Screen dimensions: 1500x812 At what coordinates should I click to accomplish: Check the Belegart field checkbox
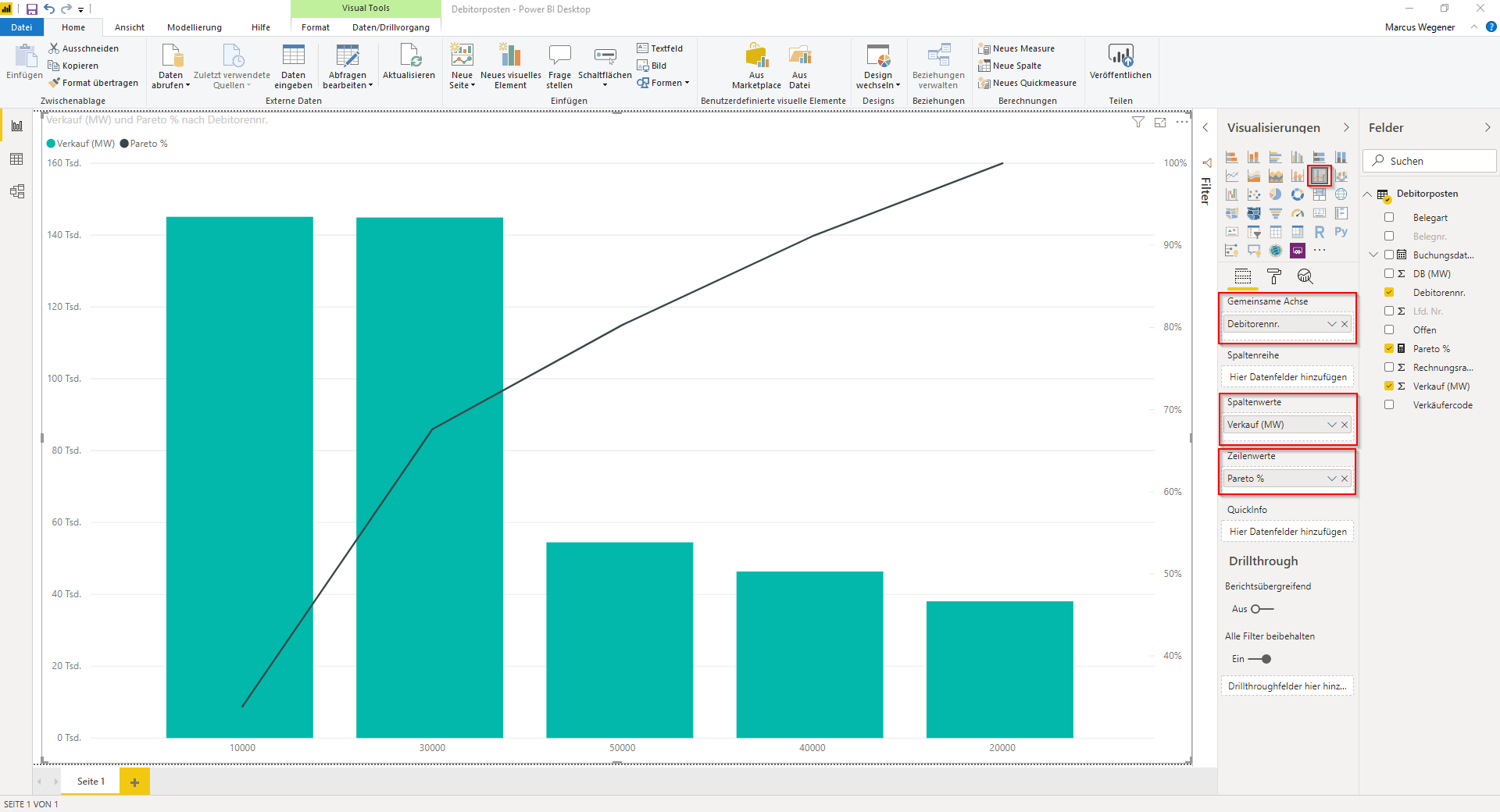1389,218
